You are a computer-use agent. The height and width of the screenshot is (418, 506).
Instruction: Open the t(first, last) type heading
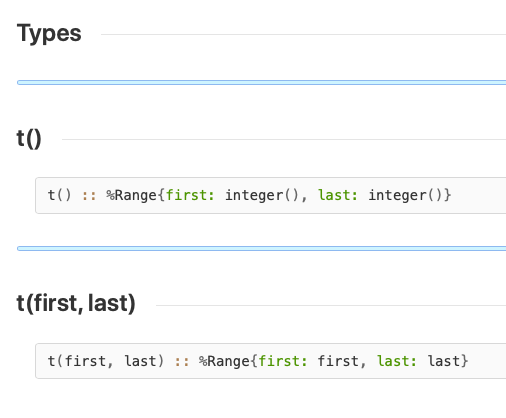pos(76,303)
